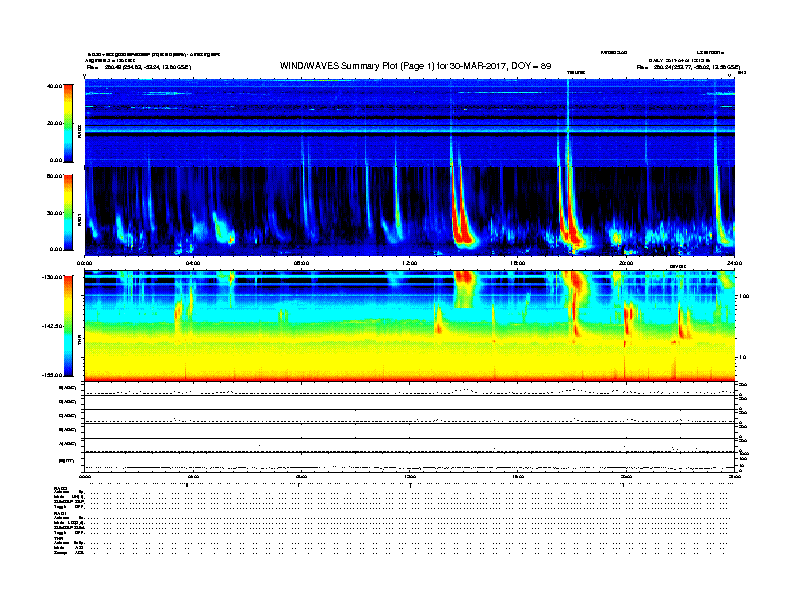Click the vertical RAD1 axis label
Image resolution: width=792 pixels, height=612 pixels.
pyautogui.click(x=79, y=220)
